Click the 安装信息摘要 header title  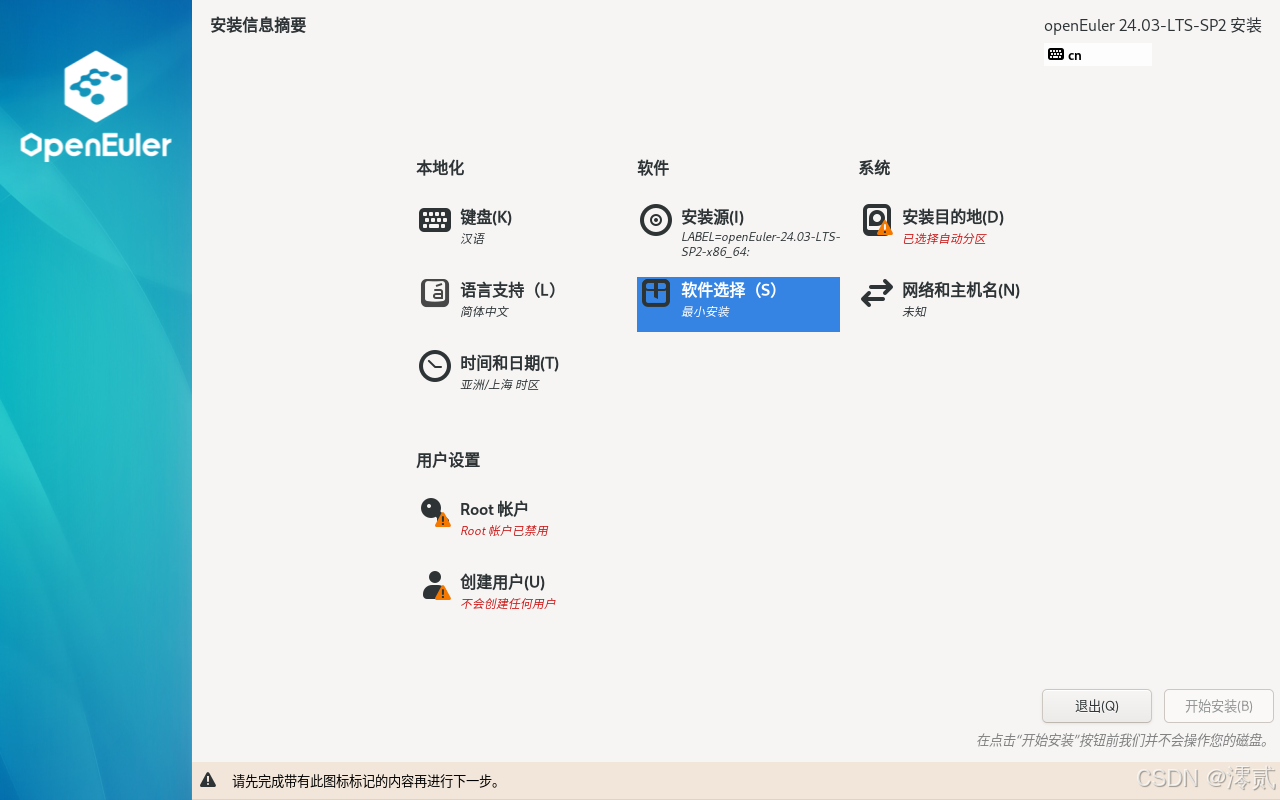258,25
